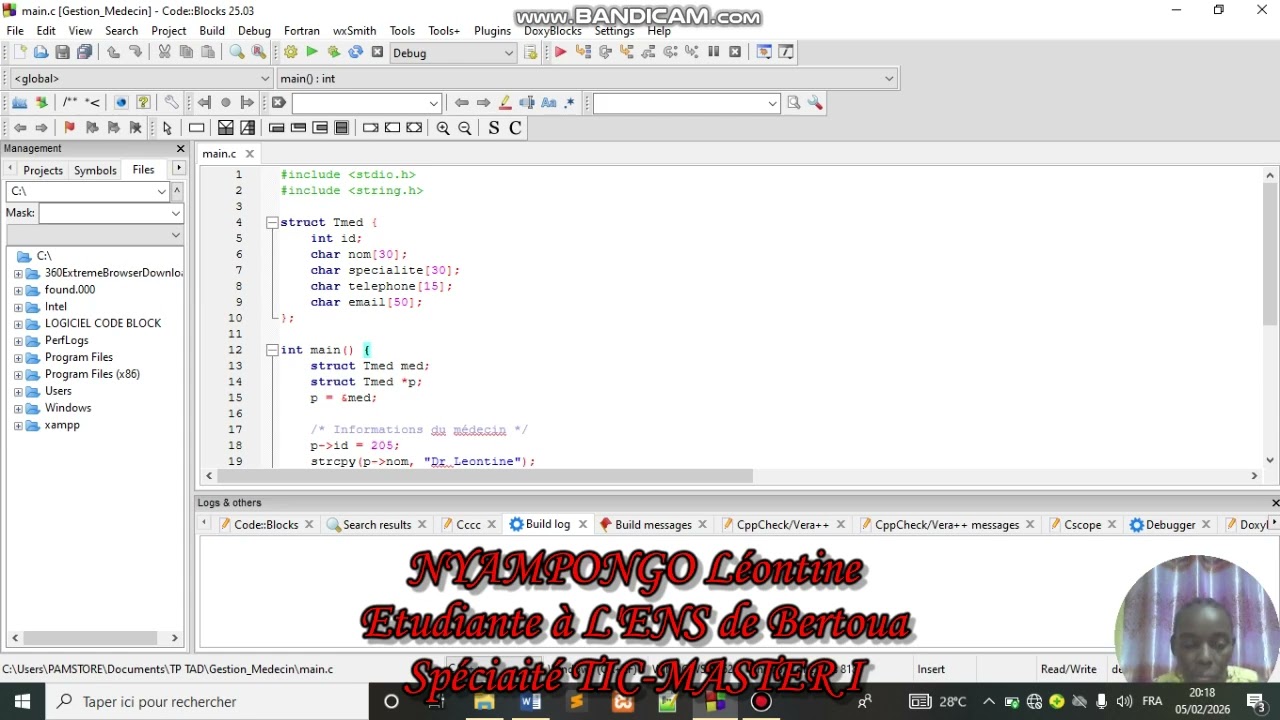Click the Stop debugger icon
The image size is (1280, 720).
pos(735,52)
